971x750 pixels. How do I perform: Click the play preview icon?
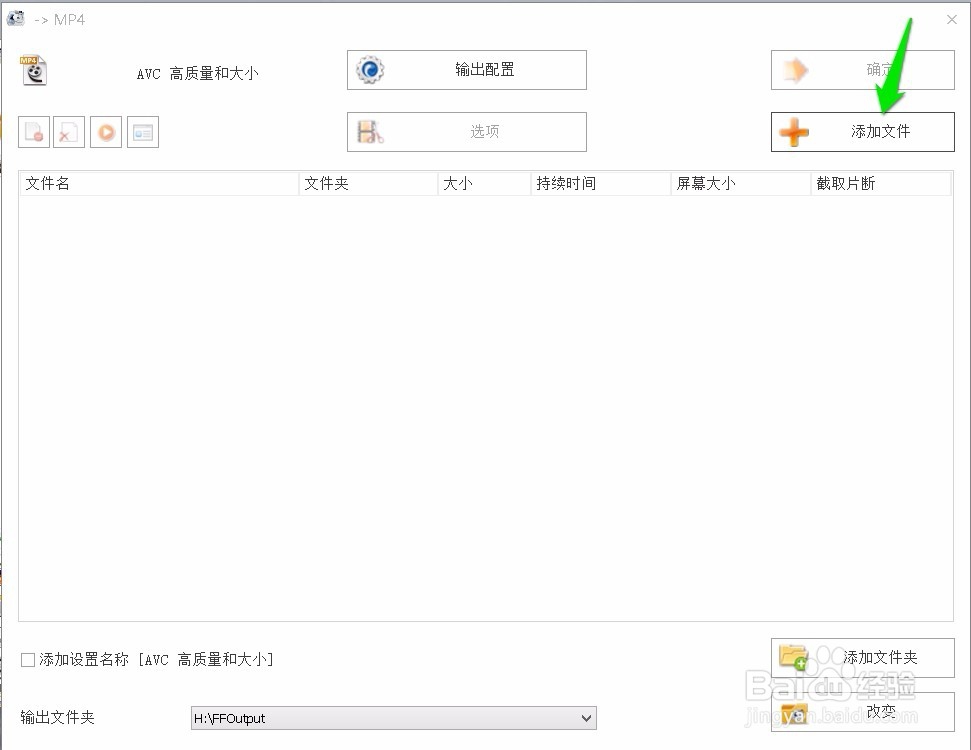pos(105,131)
